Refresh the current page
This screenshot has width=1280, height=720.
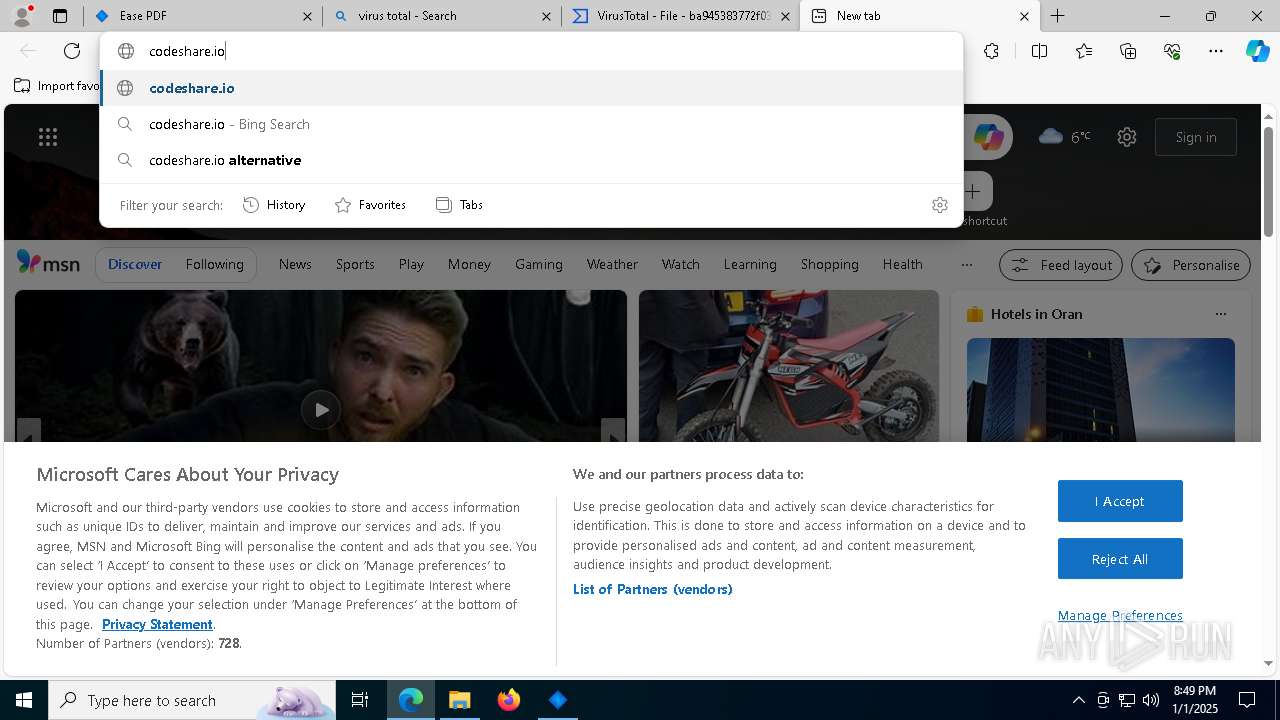[x=72, y=51]
